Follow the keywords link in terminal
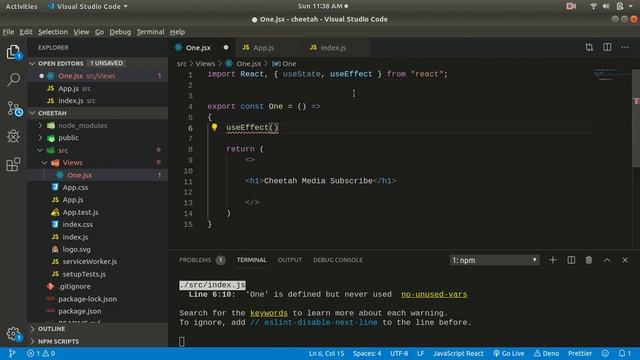Viewport: 640px width, 360px height. [269, 313]
